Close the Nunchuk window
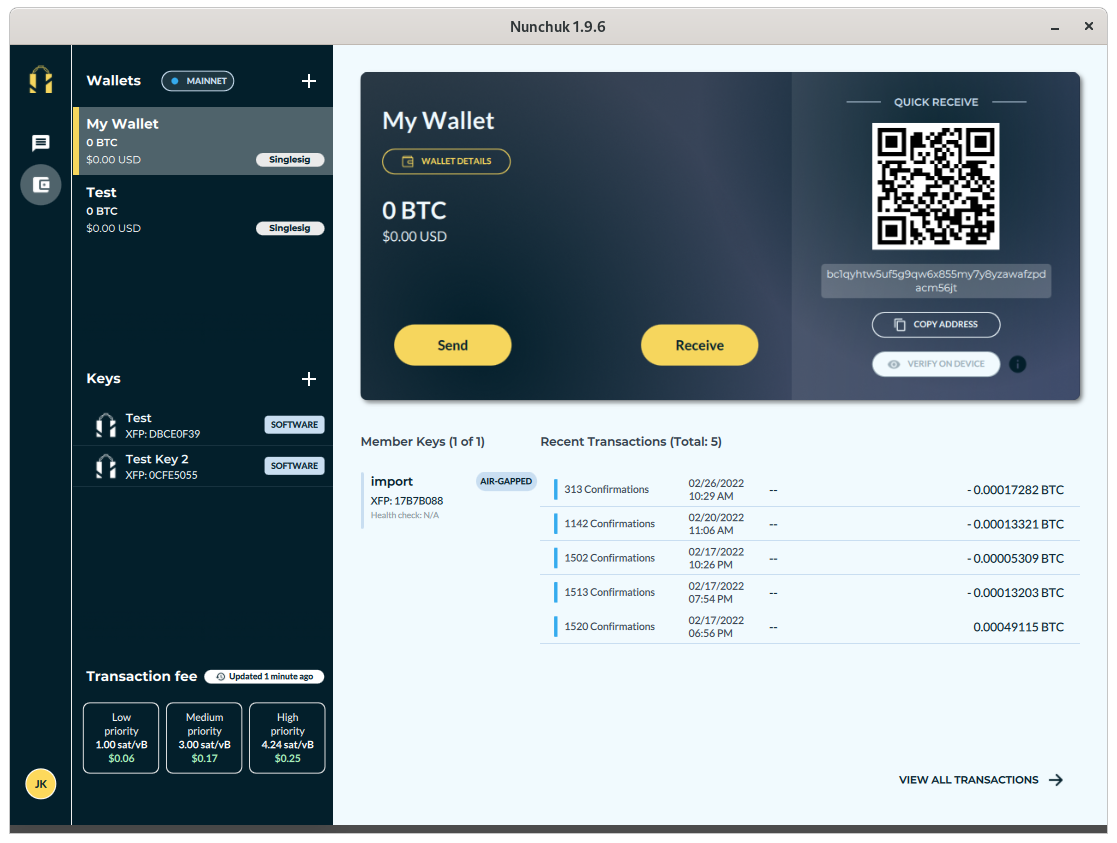Image resolution: width=1117 pixels, height=843 pixels. point(1089,26)
